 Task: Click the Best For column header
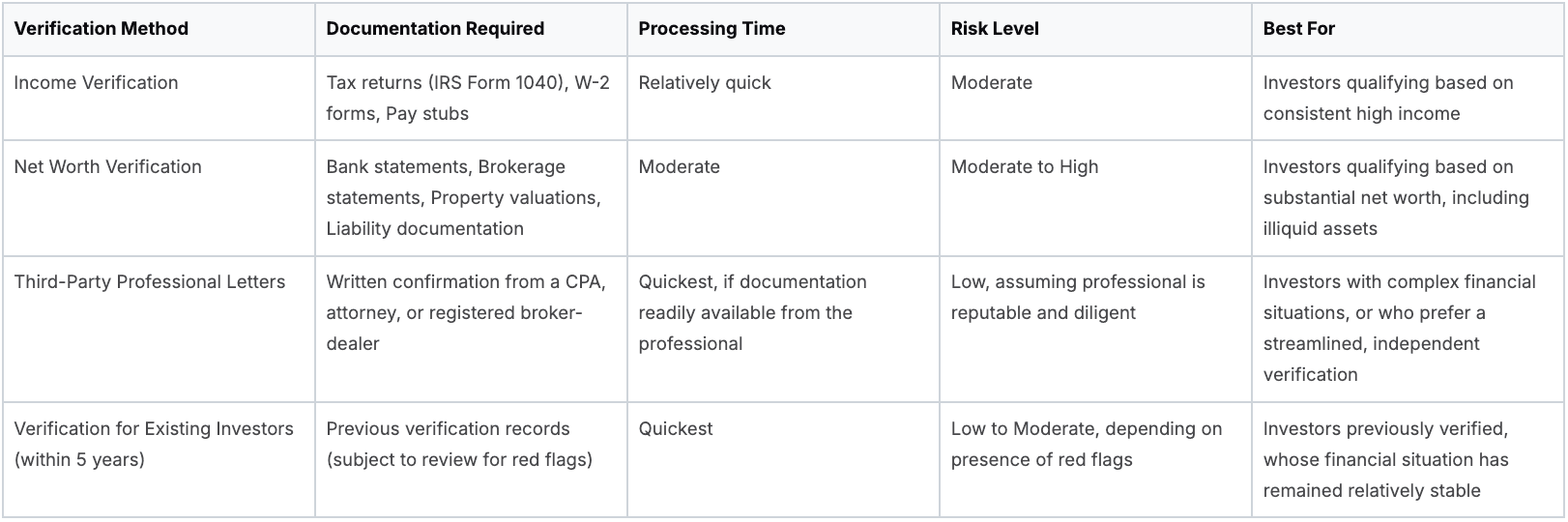click(1298, 29)
